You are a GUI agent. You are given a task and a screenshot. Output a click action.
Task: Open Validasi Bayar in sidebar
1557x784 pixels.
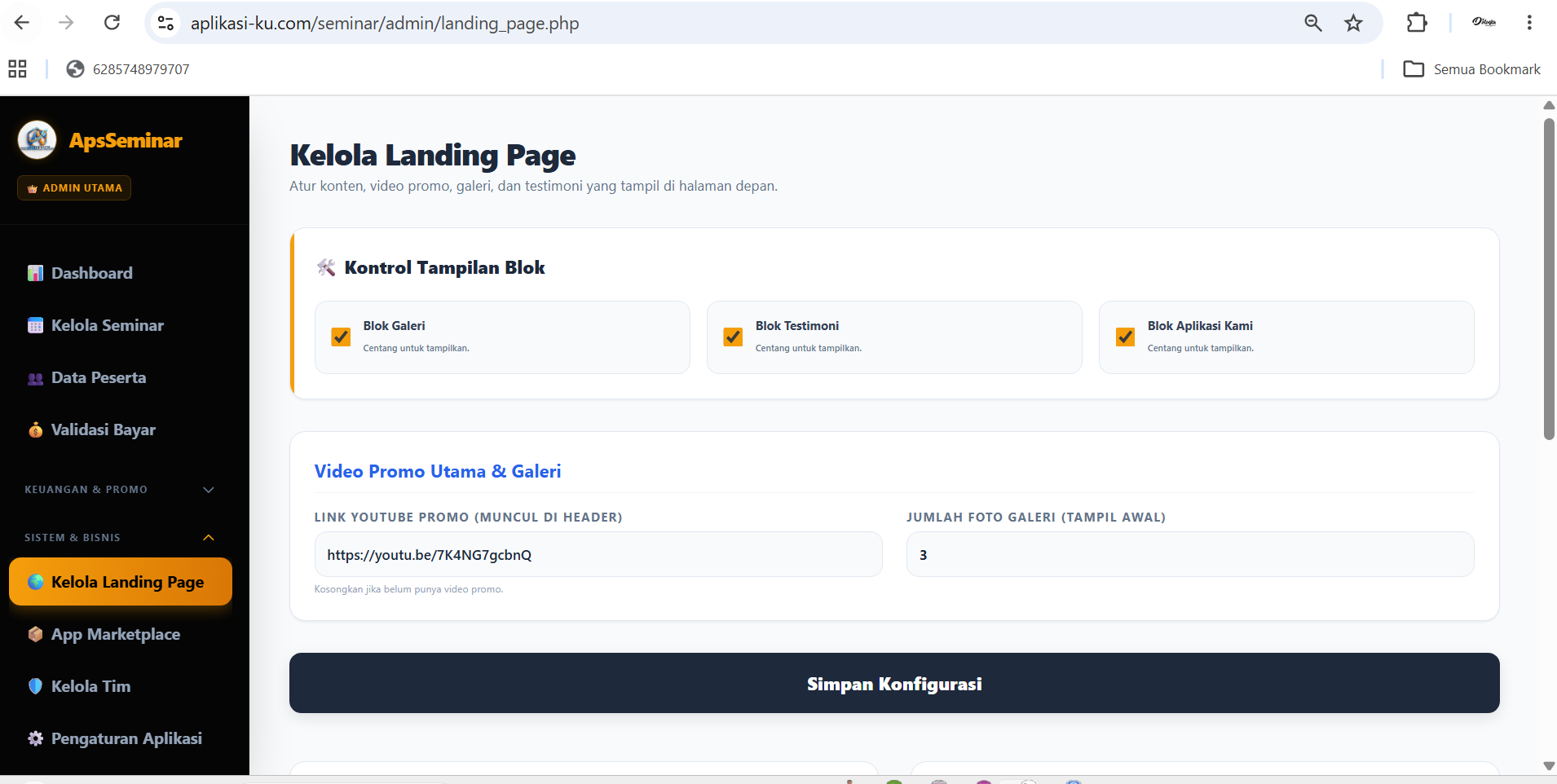tap(121, 429)
